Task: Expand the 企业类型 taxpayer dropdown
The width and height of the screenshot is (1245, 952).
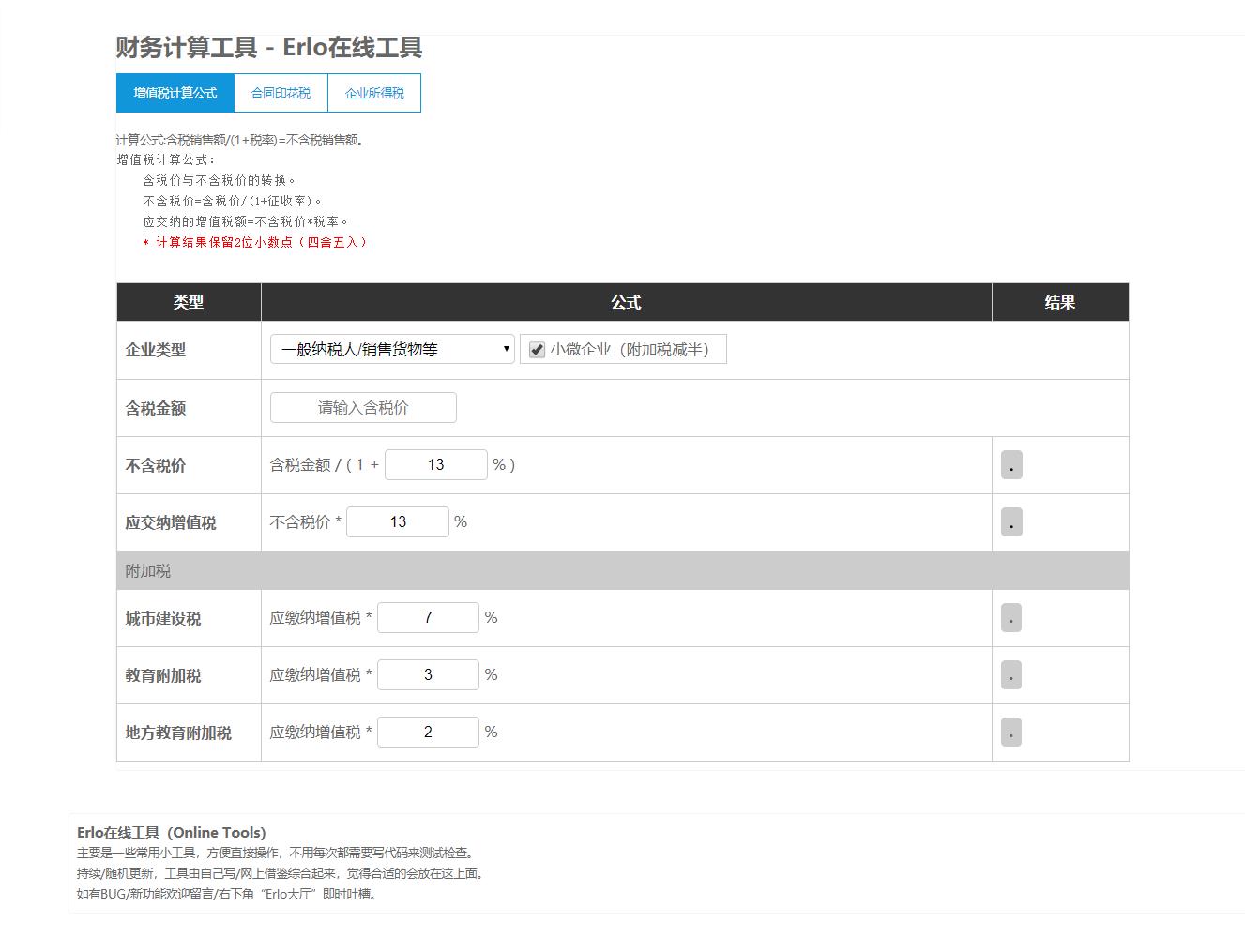Action: [392, 350]
